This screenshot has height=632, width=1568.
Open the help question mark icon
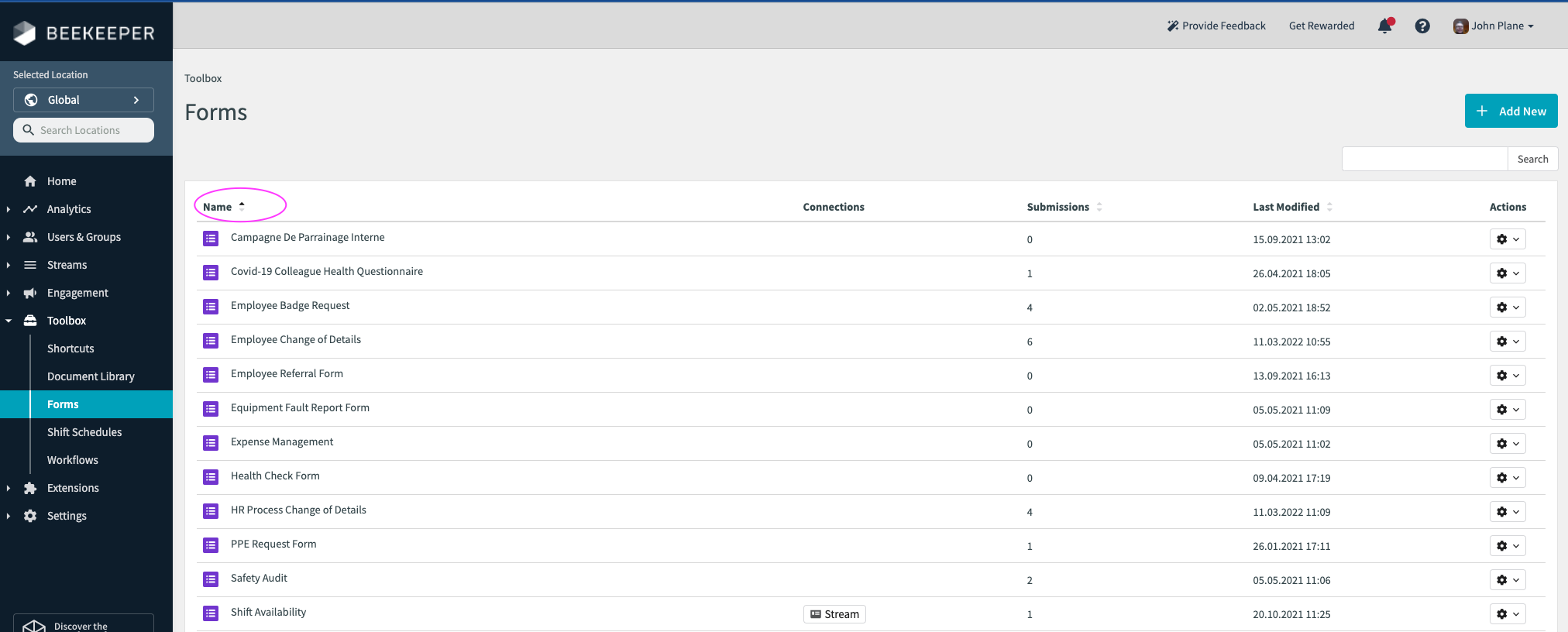tap(1422, 26)
